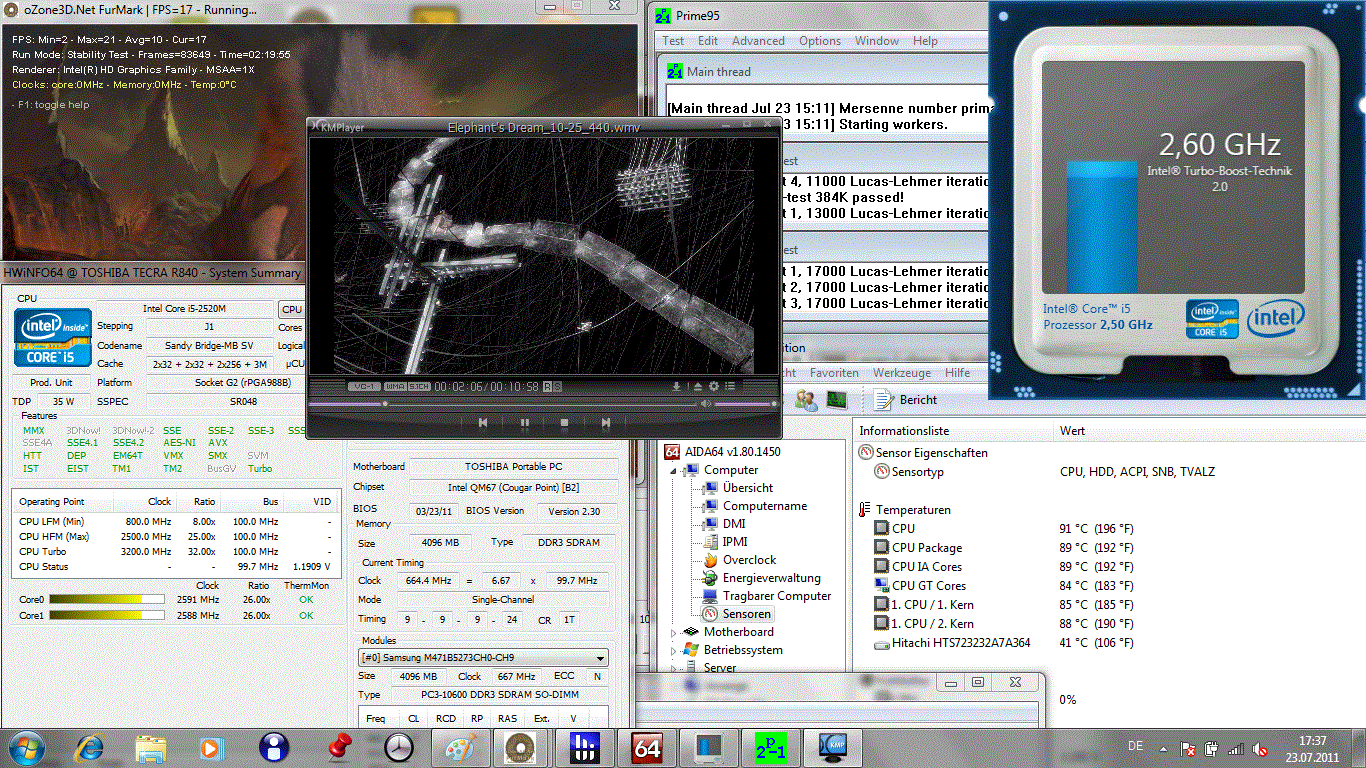1366x768 pixels.
Task: Switch to Prime95 green taskbar icon
Action: (769, 746)
